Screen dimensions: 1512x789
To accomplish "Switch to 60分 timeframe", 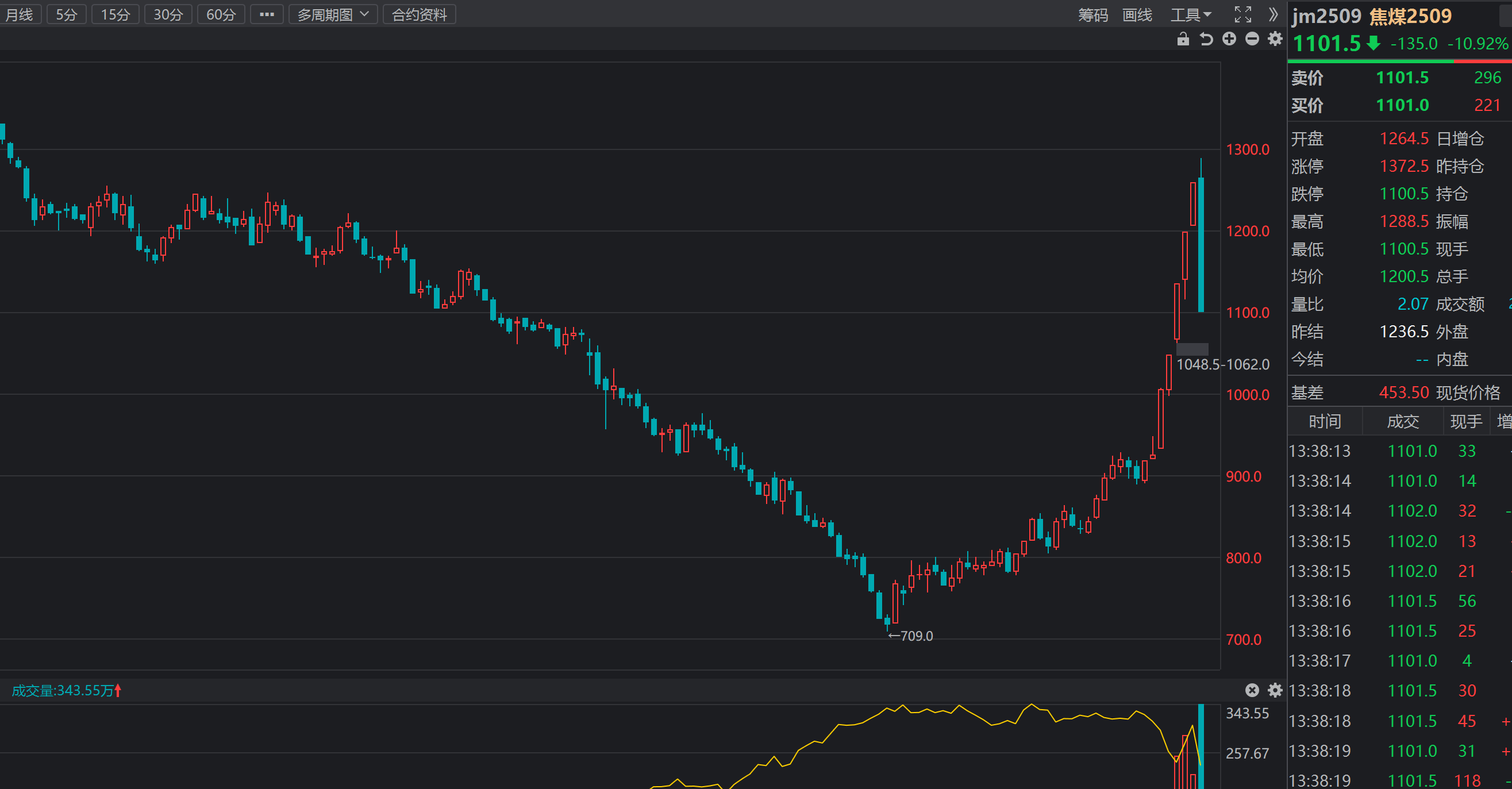I will coord(221,15).
